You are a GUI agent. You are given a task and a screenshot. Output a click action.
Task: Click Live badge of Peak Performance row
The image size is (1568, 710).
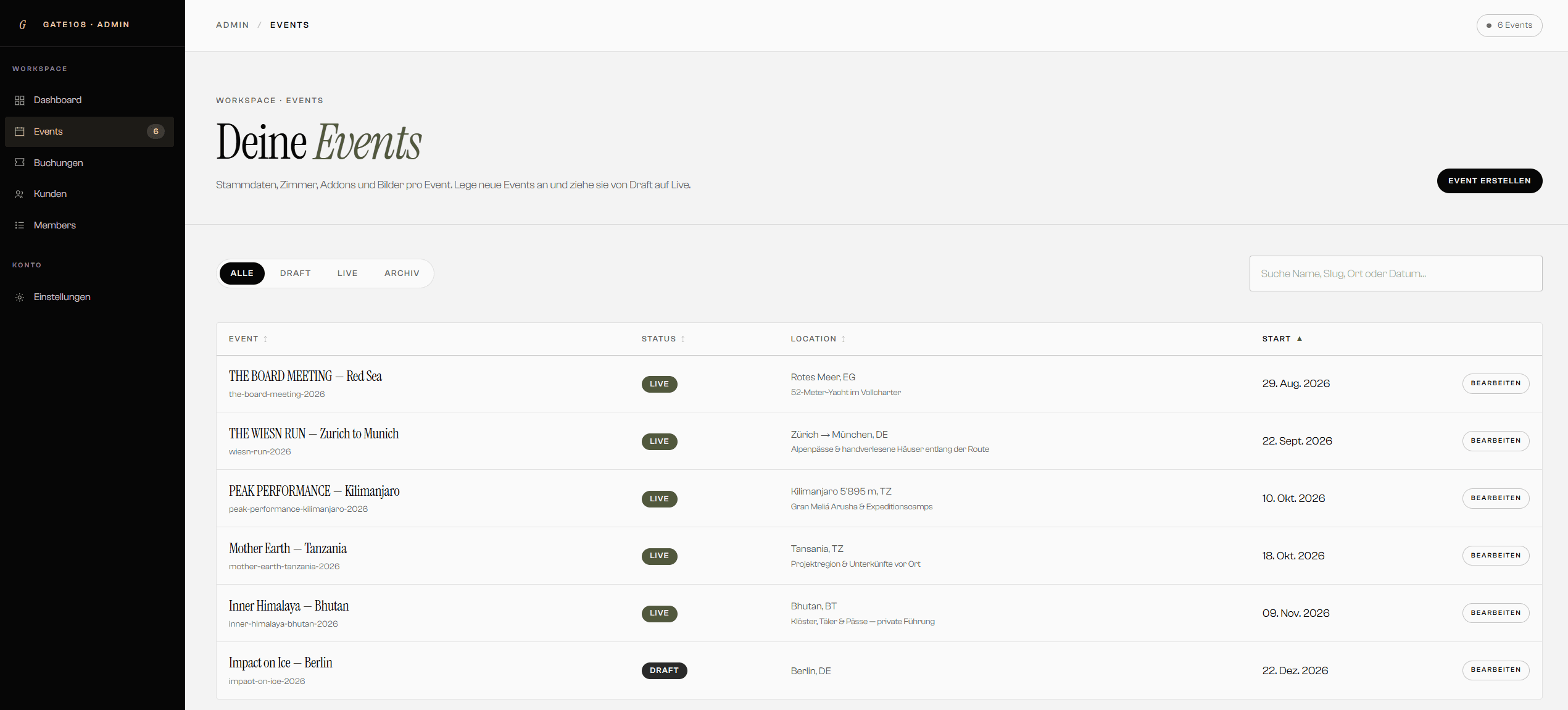pos(660,499)
